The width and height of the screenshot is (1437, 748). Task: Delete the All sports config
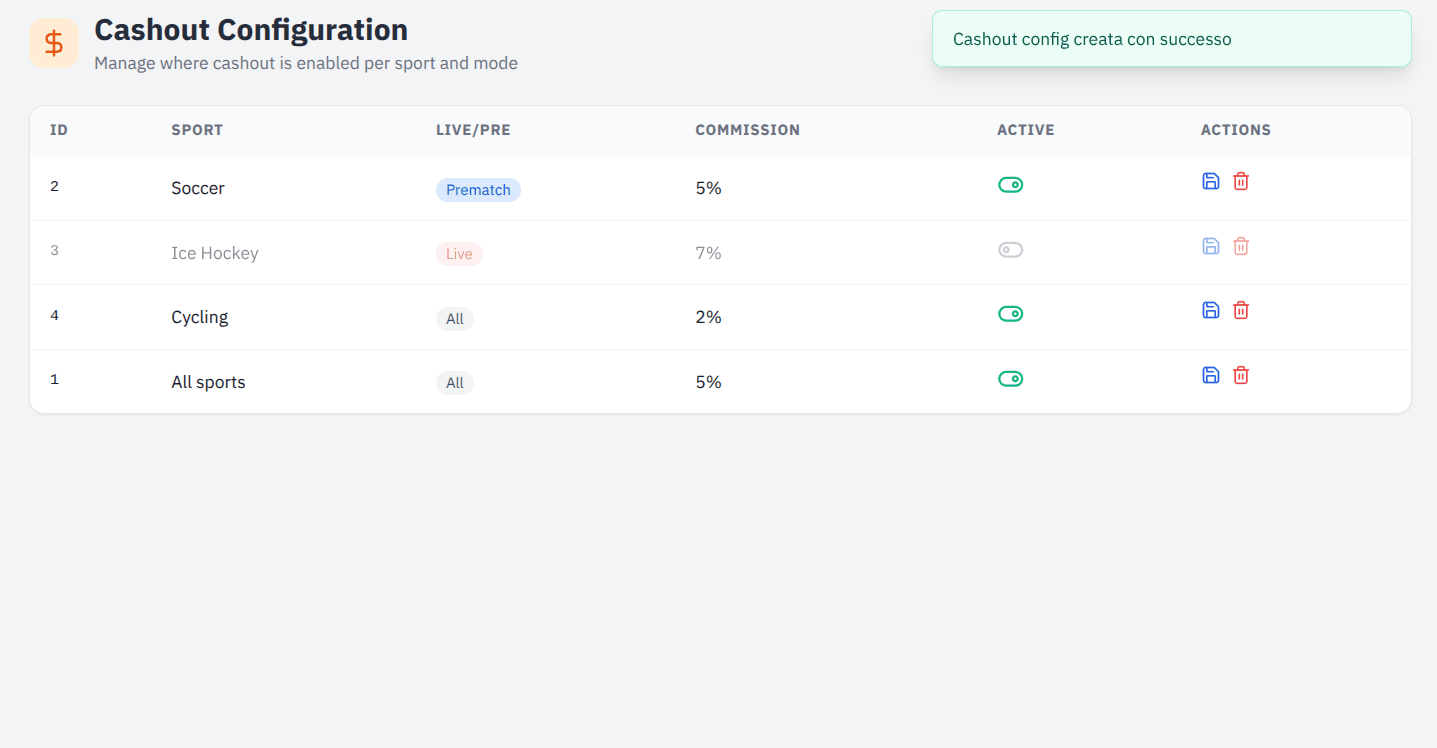1241,375
